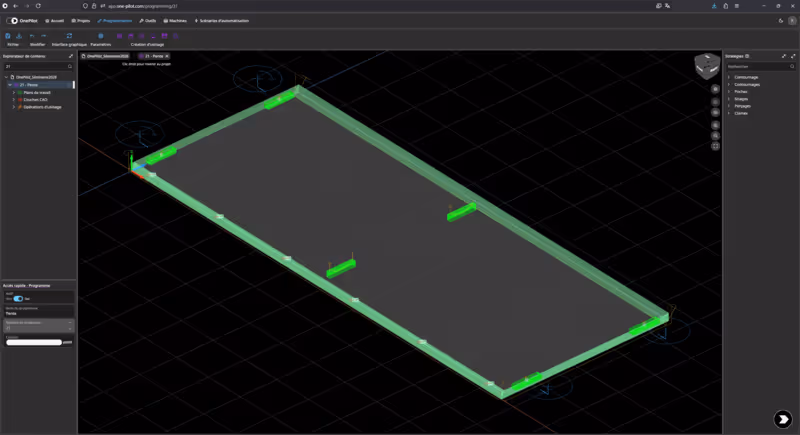Screen dimensions: 800x435
Task: Click the Stratégies info icon
Action: click(x=747, y=56)
